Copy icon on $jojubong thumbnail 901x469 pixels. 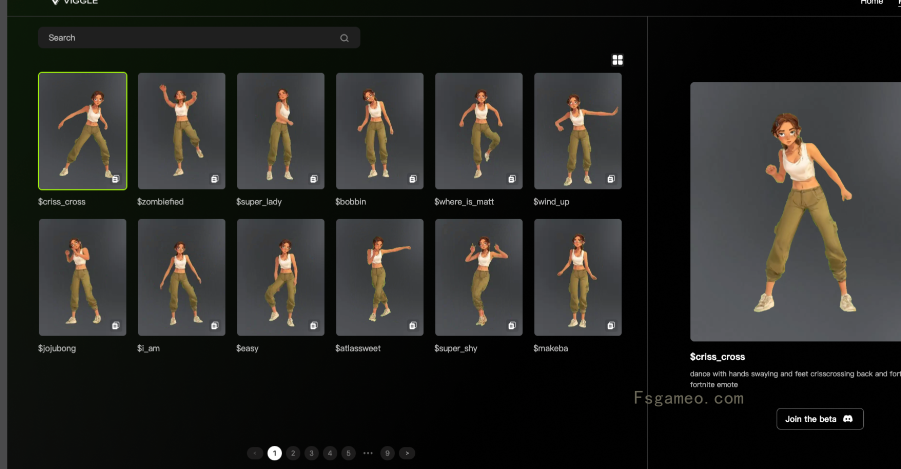115,325
